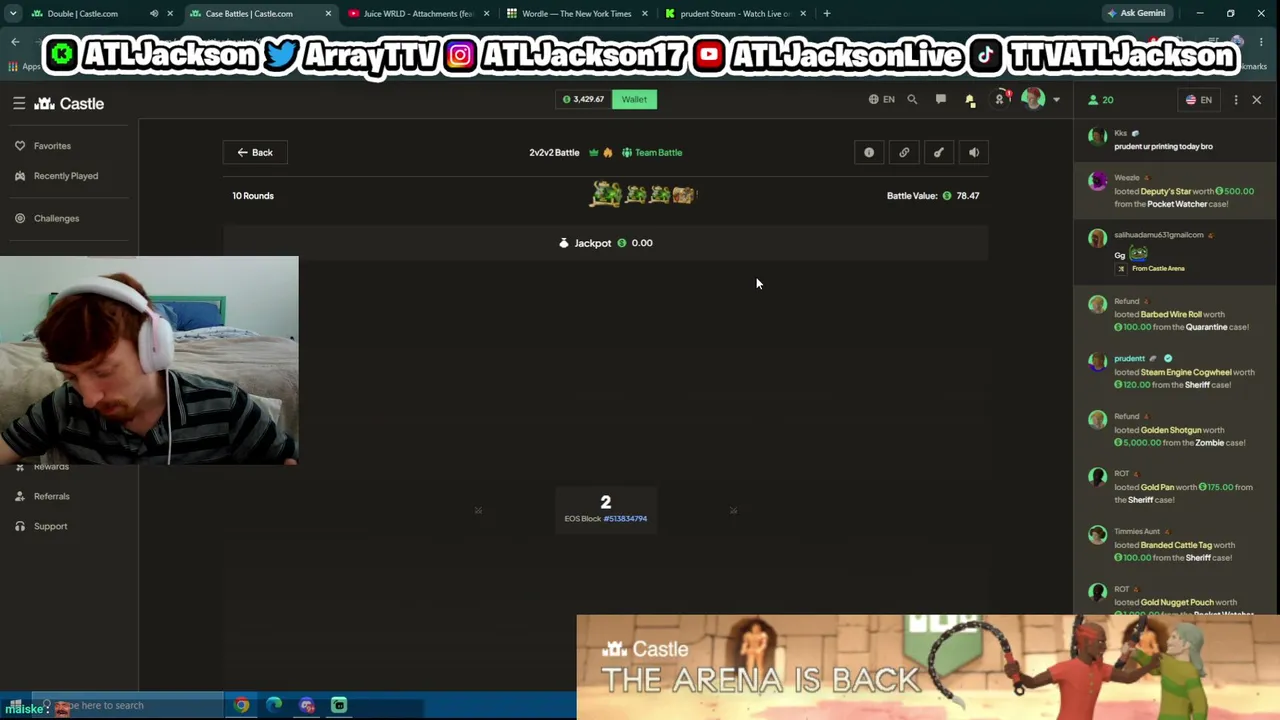The image size is (1280, 720).
Task: Click the crown icon beside 2v2 Battle
Action: click(x=593, y=152)
